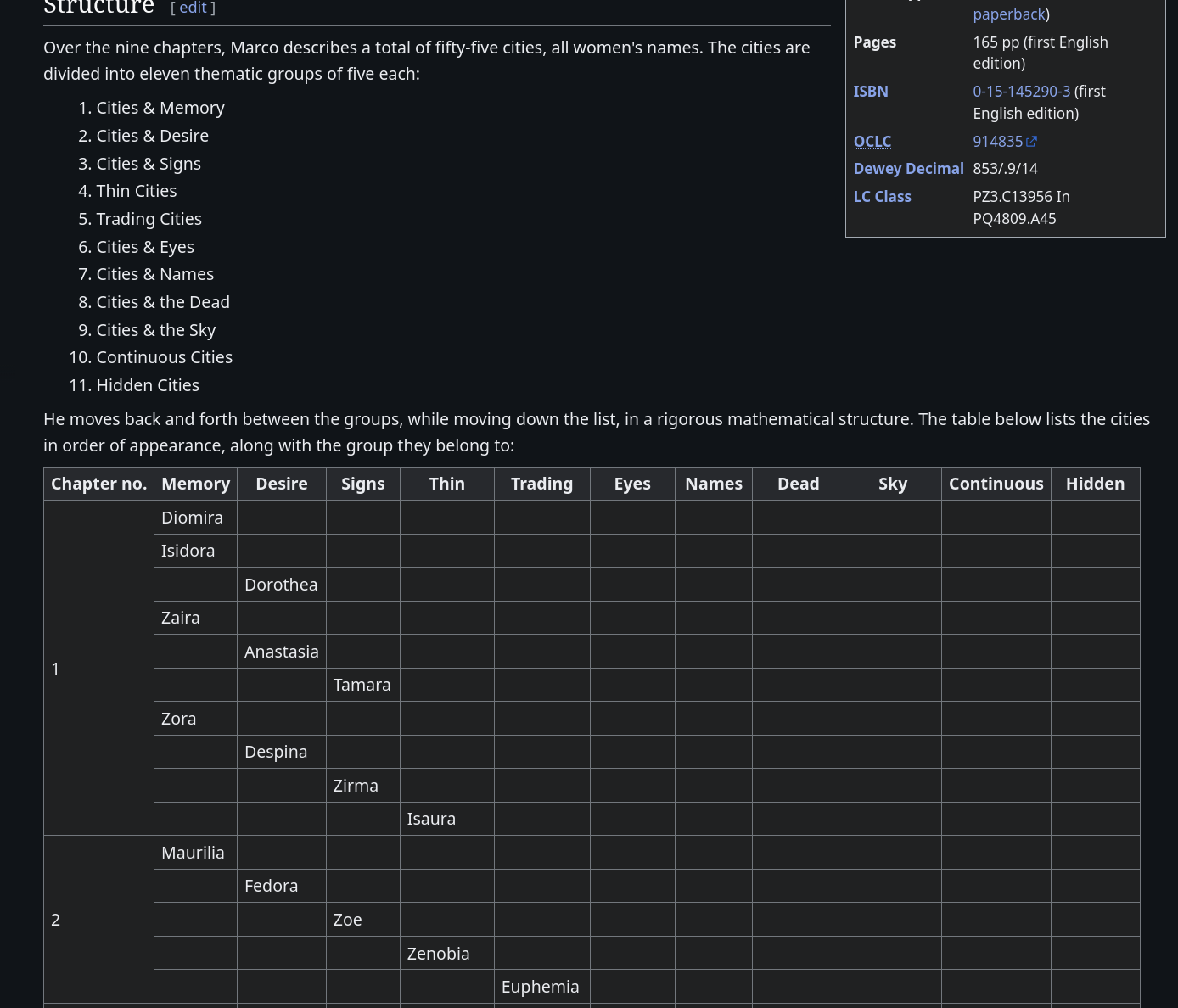Click the list item 'Cities & the Sky'
The image size is (1178, 1008).
pyautogui.click(x=156, y=330)
